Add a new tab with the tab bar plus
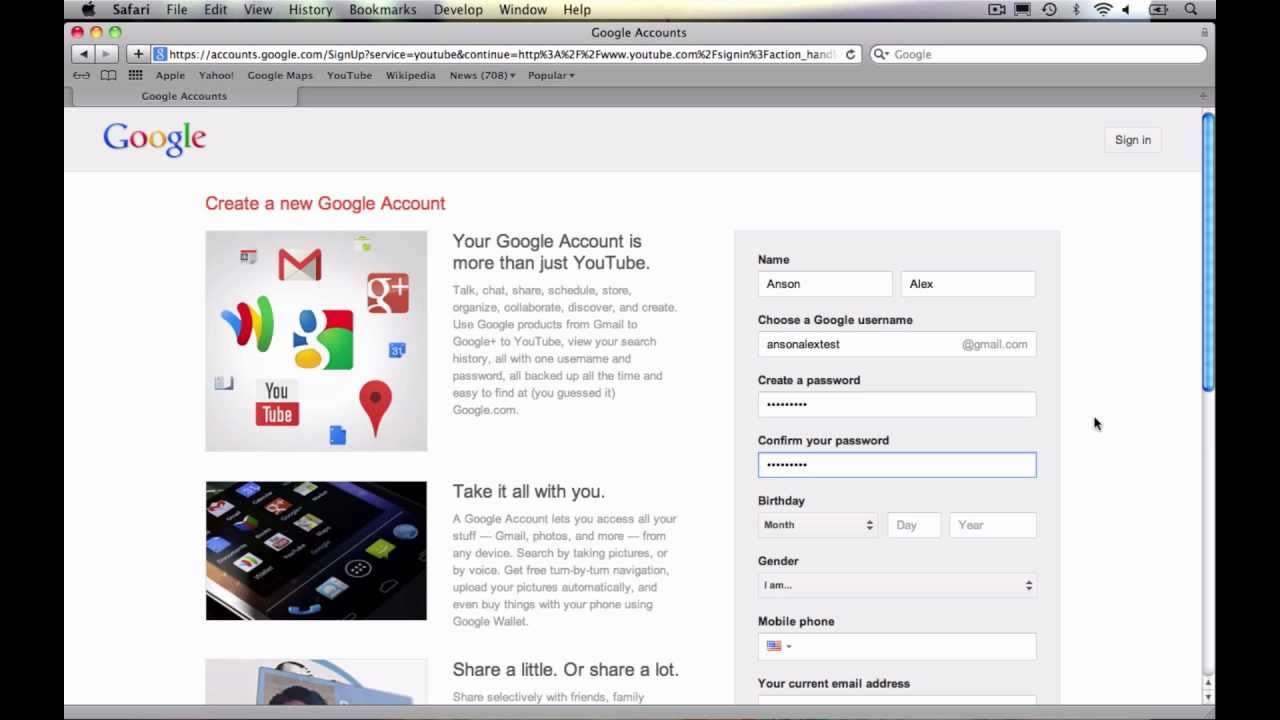Viewport: 1280px width, 720px height. click(x=1203, y=96)
